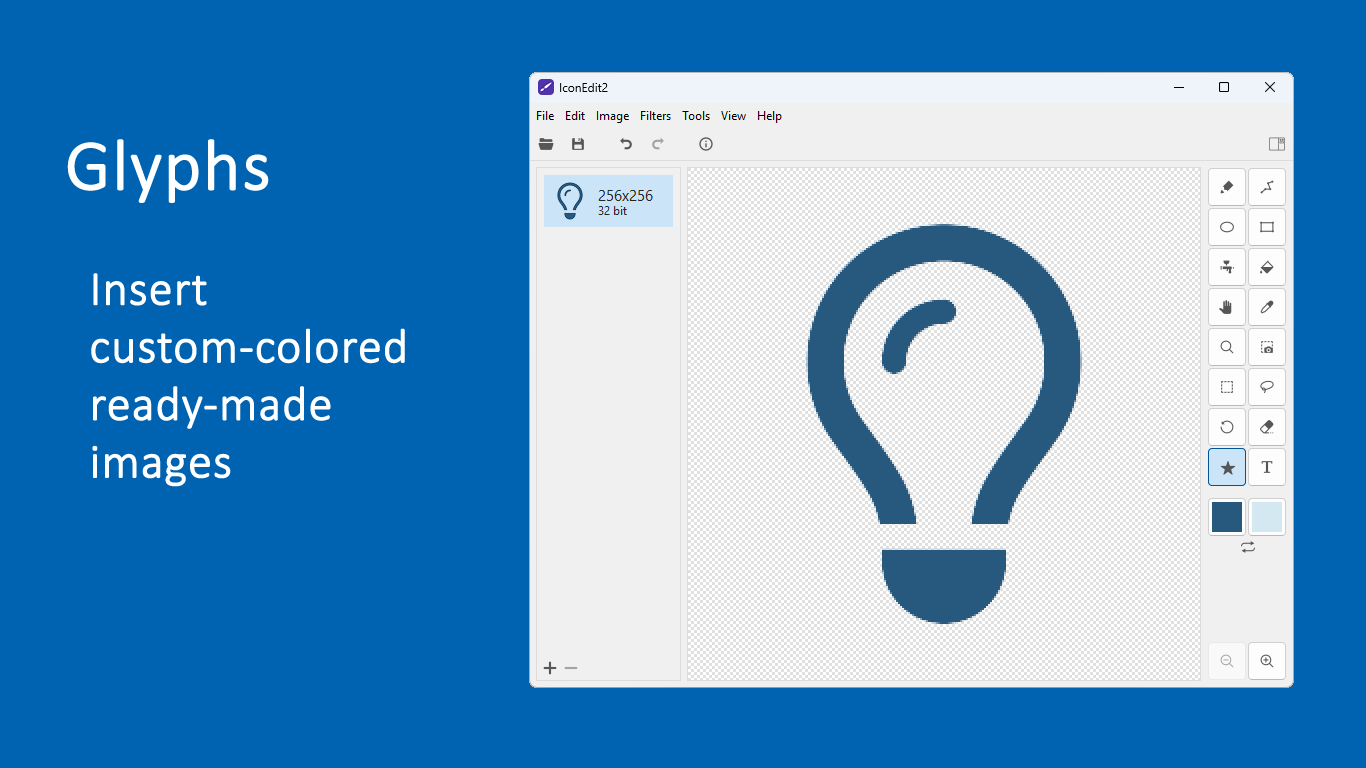1366x768 pixels.
Task: Toggle the star Glyphs tool
Action: (1227, 467)
